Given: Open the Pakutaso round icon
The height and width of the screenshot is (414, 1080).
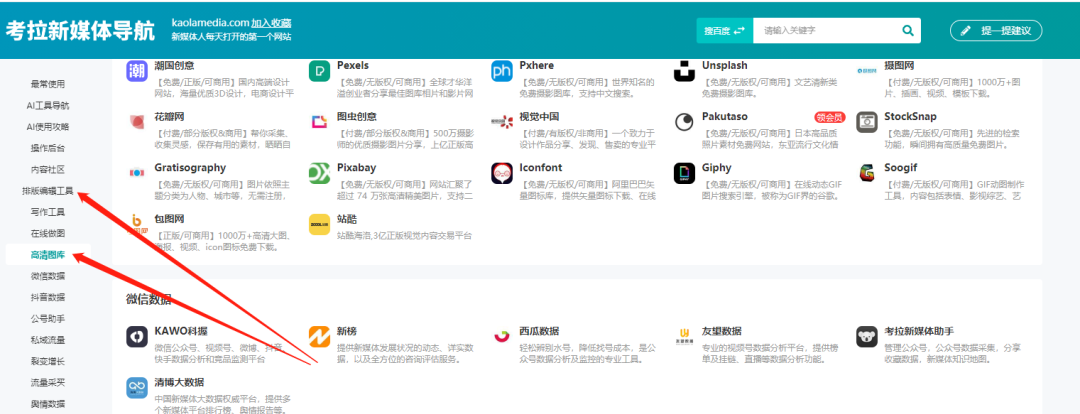Looking at the screenshot, I should [x=684, y=122].
